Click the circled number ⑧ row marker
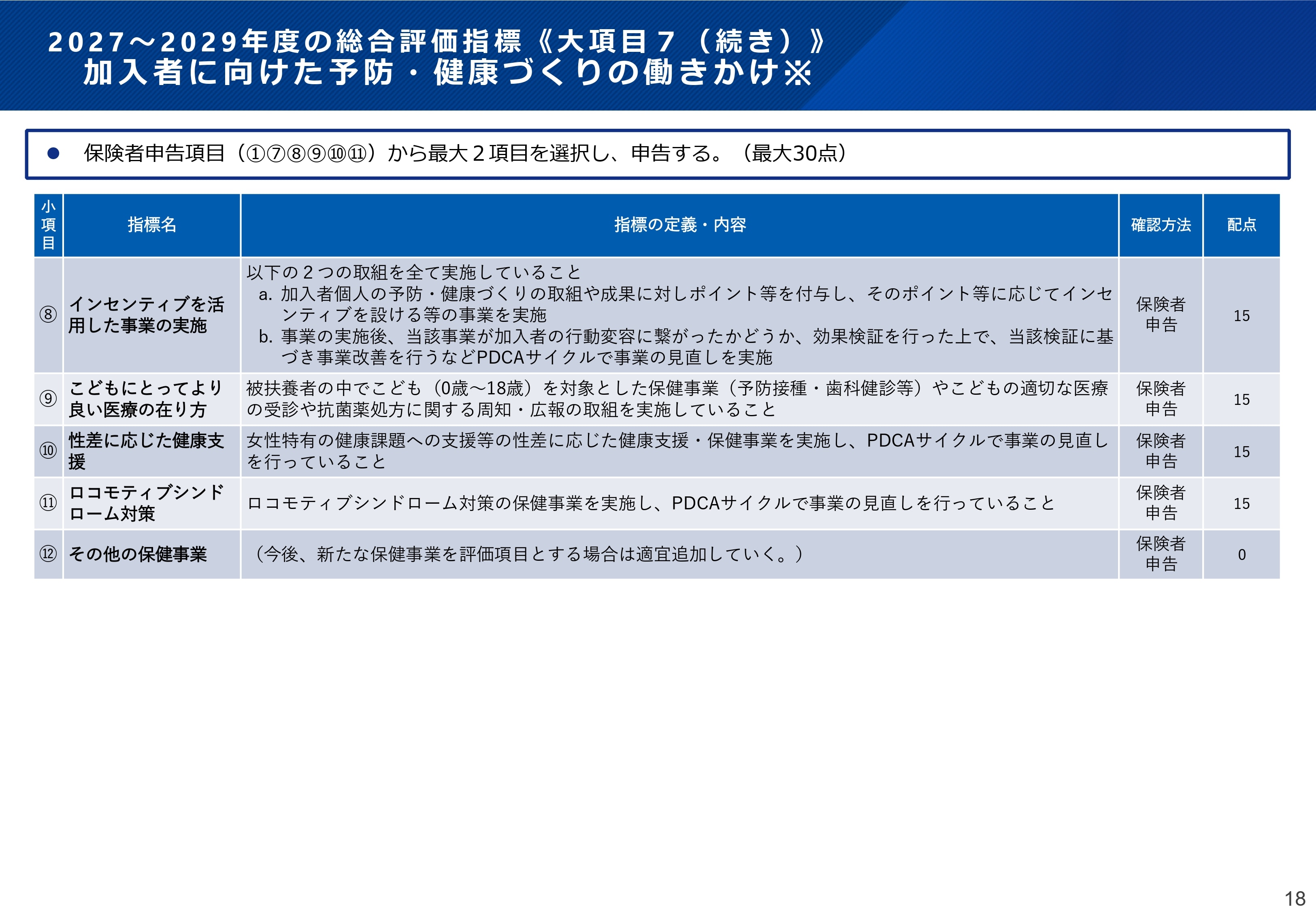1316x911 pixels. pos(48,315)
